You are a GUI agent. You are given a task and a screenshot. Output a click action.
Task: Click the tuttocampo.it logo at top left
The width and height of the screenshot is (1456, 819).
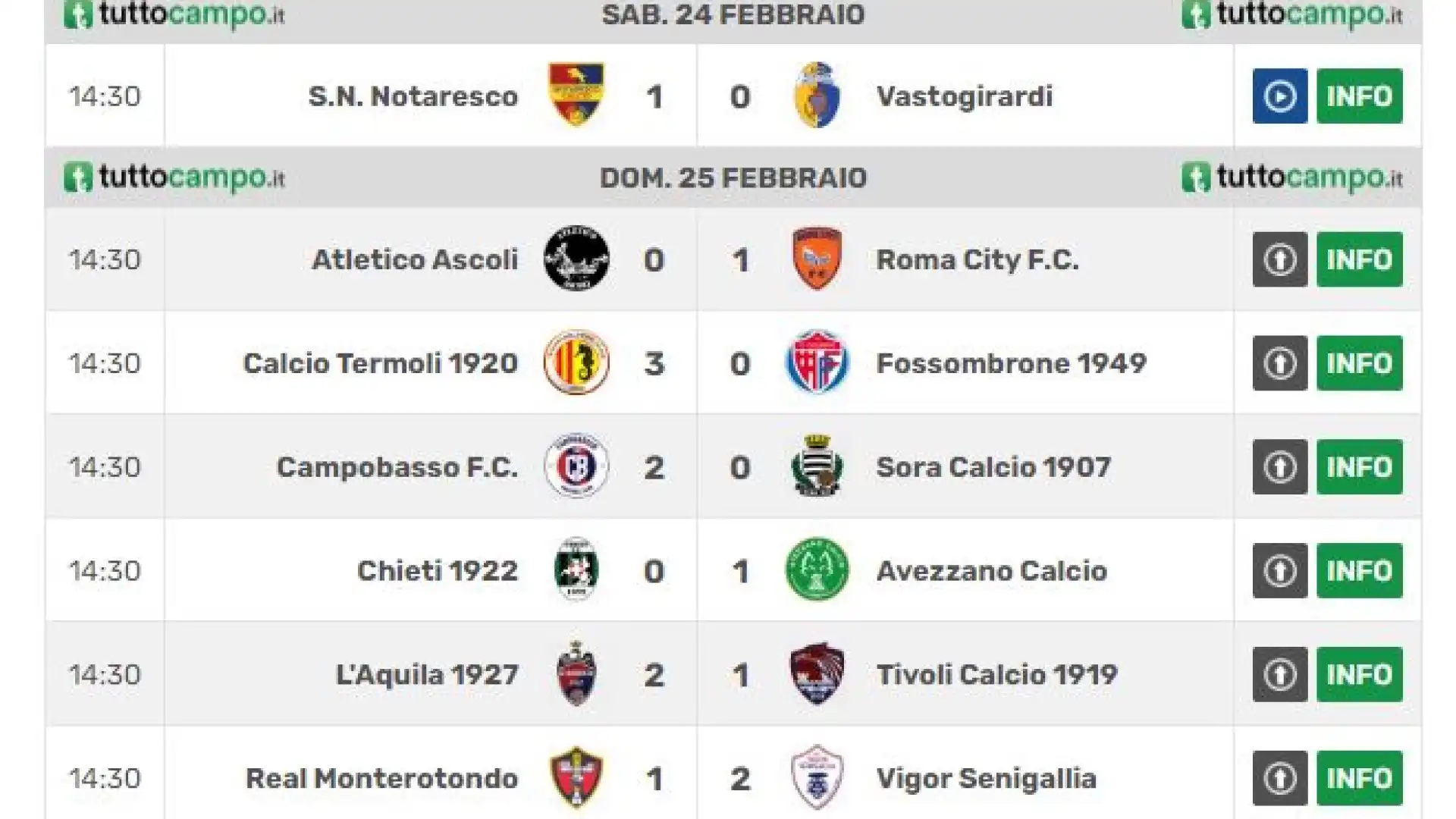(x=174, y=14)
